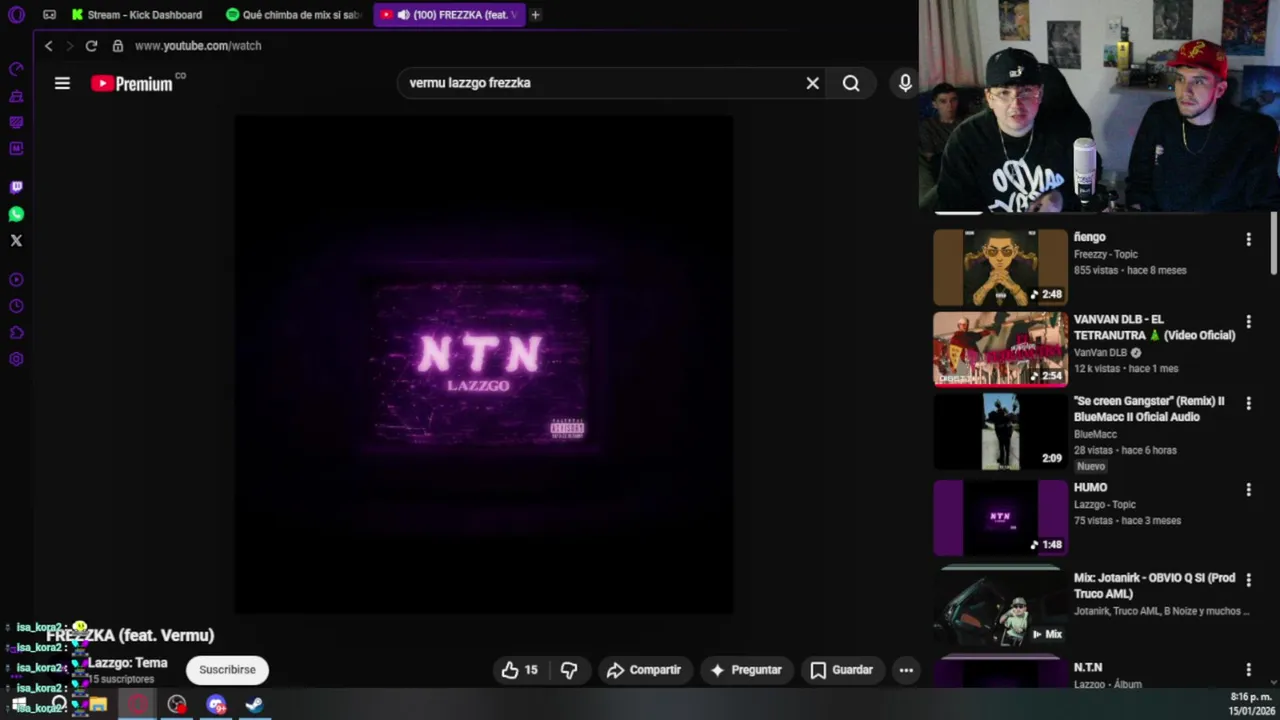
Task: Open the VANVAN DLB El Tetranutra thumbnail
Action: pos(1000,349)
